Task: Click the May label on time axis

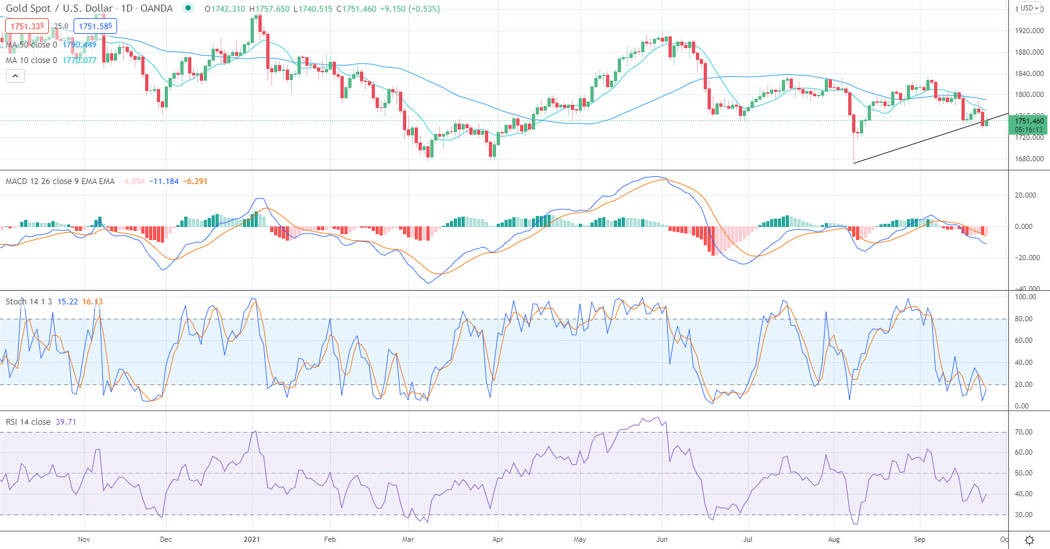Action: [x=580, y=539]
